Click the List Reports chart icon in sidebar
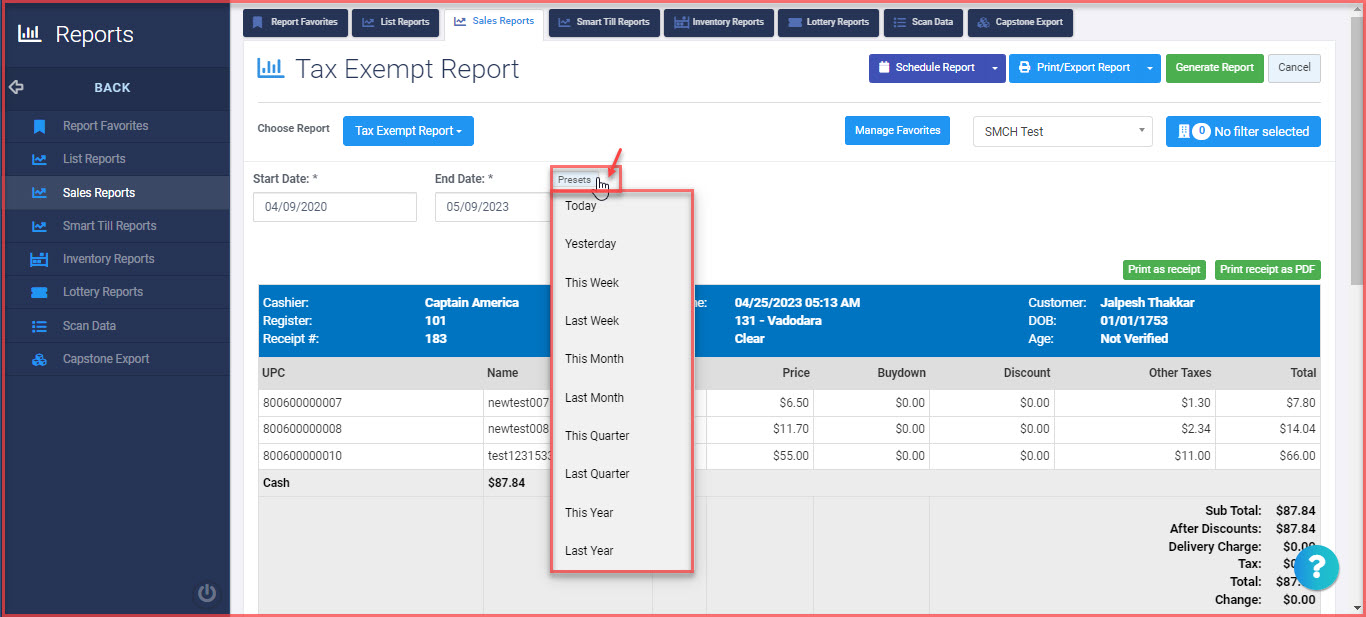This screenshot has height=617, width=1366. (x=39, y=159)
